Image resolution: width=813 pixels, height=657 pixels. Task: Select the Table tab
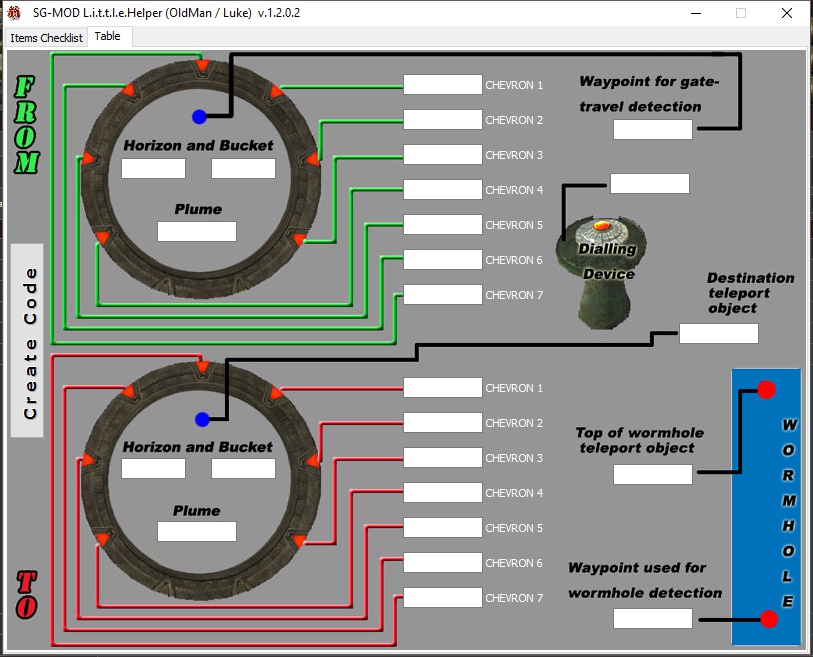pos(108,36)
